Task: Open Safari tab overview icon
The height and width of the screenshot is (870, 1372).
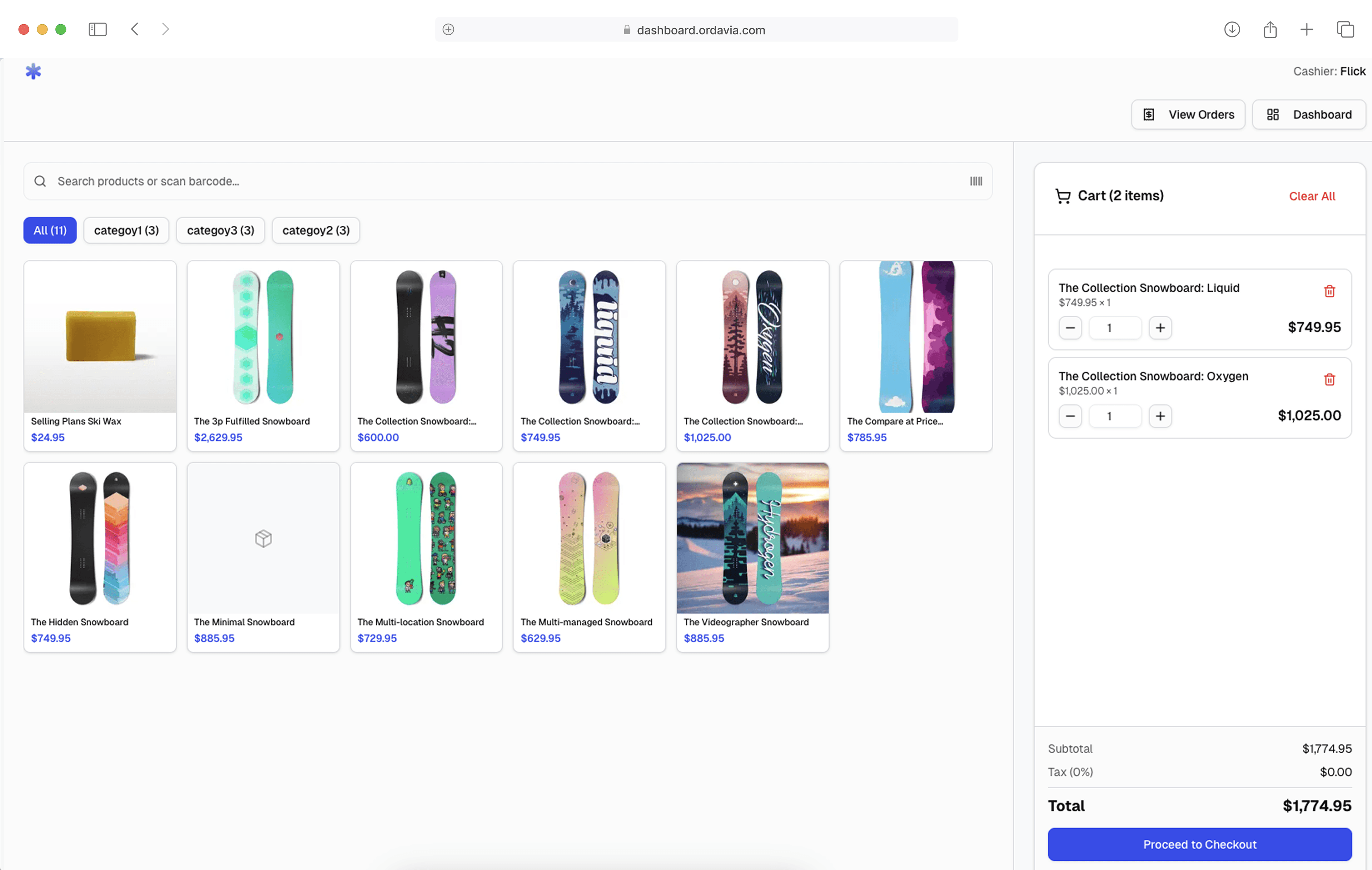Action: 1344,30
